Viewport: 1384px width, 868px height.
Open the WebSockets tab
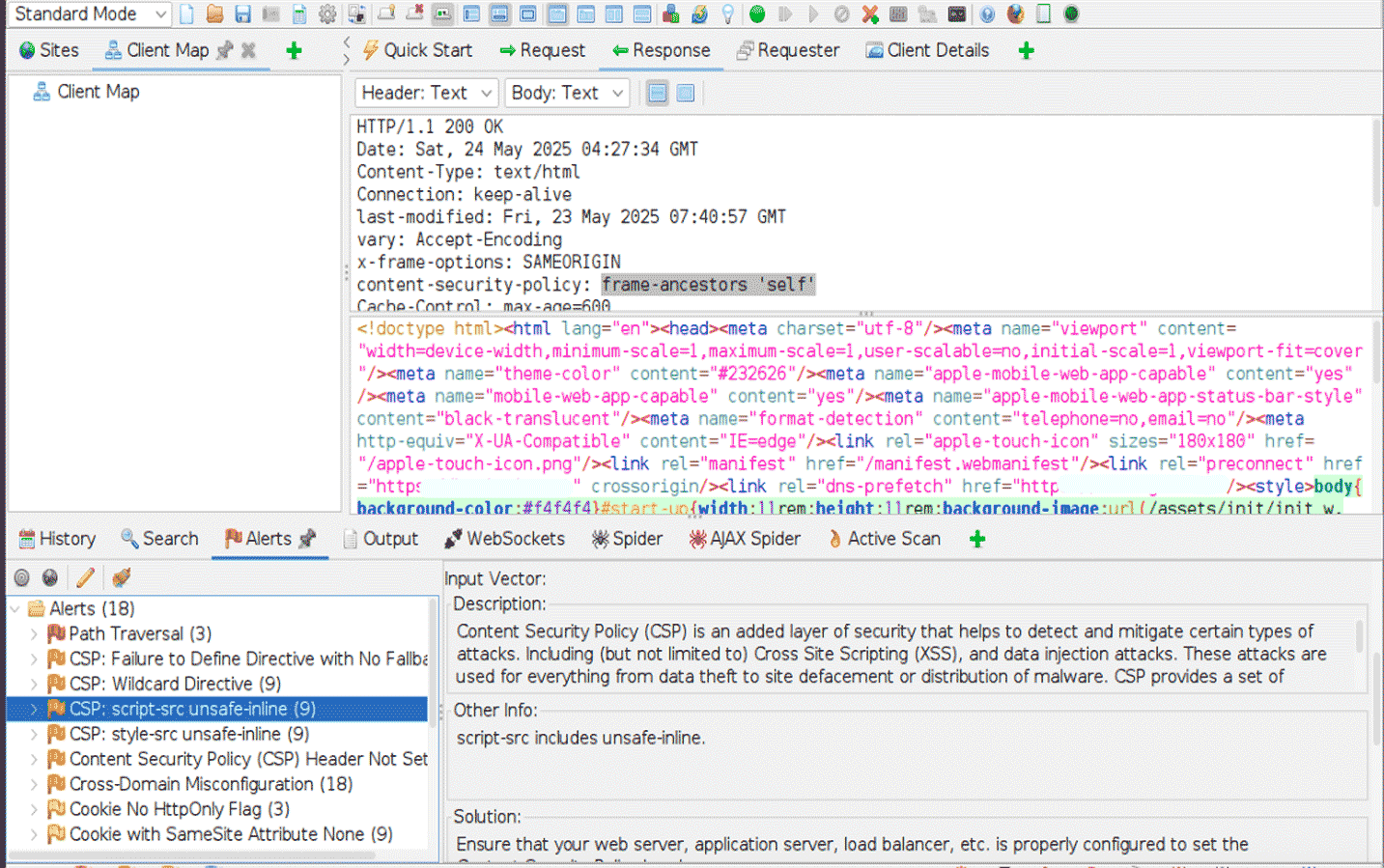coord(504,539)
